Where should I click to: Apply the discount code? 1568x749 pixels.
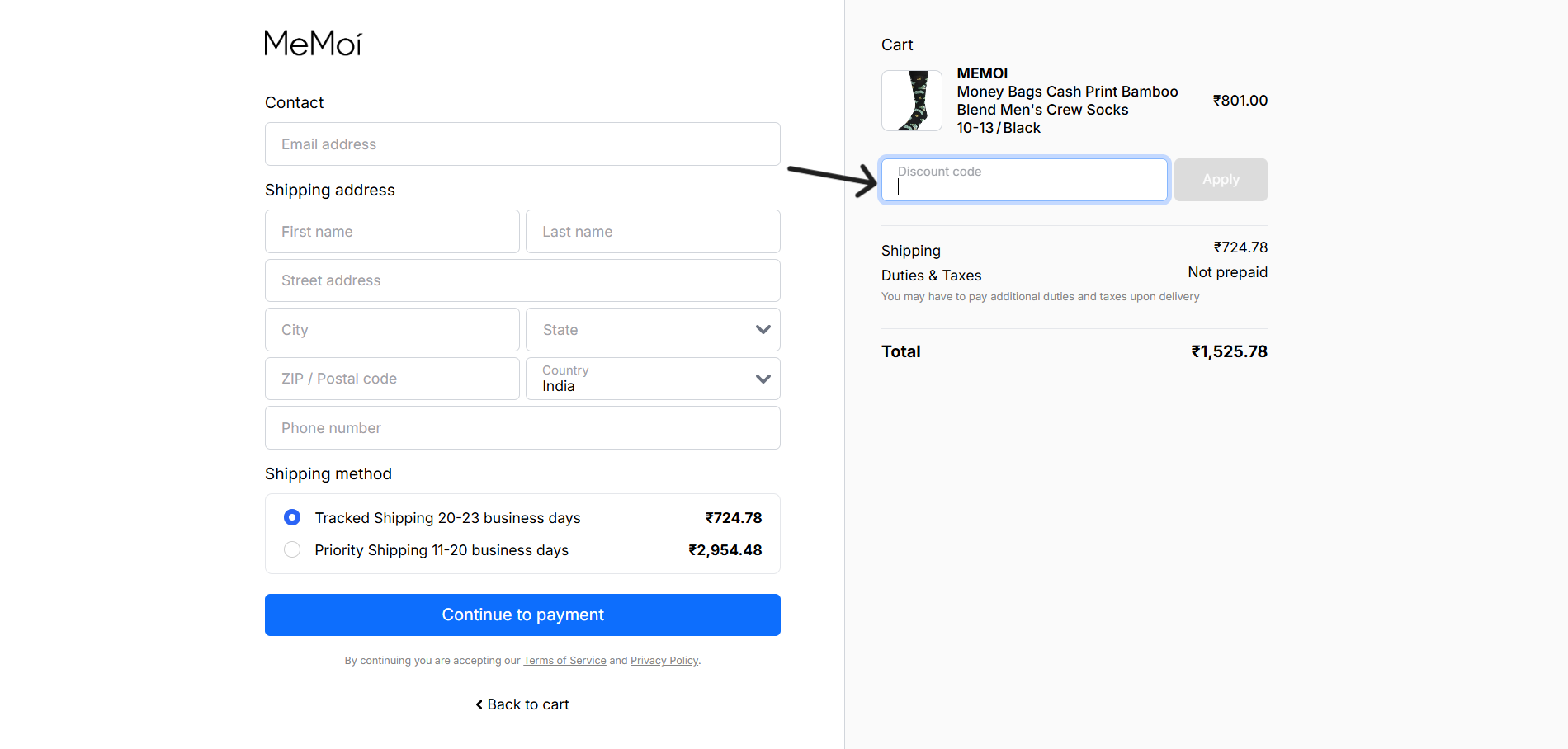pos(1220,180)
